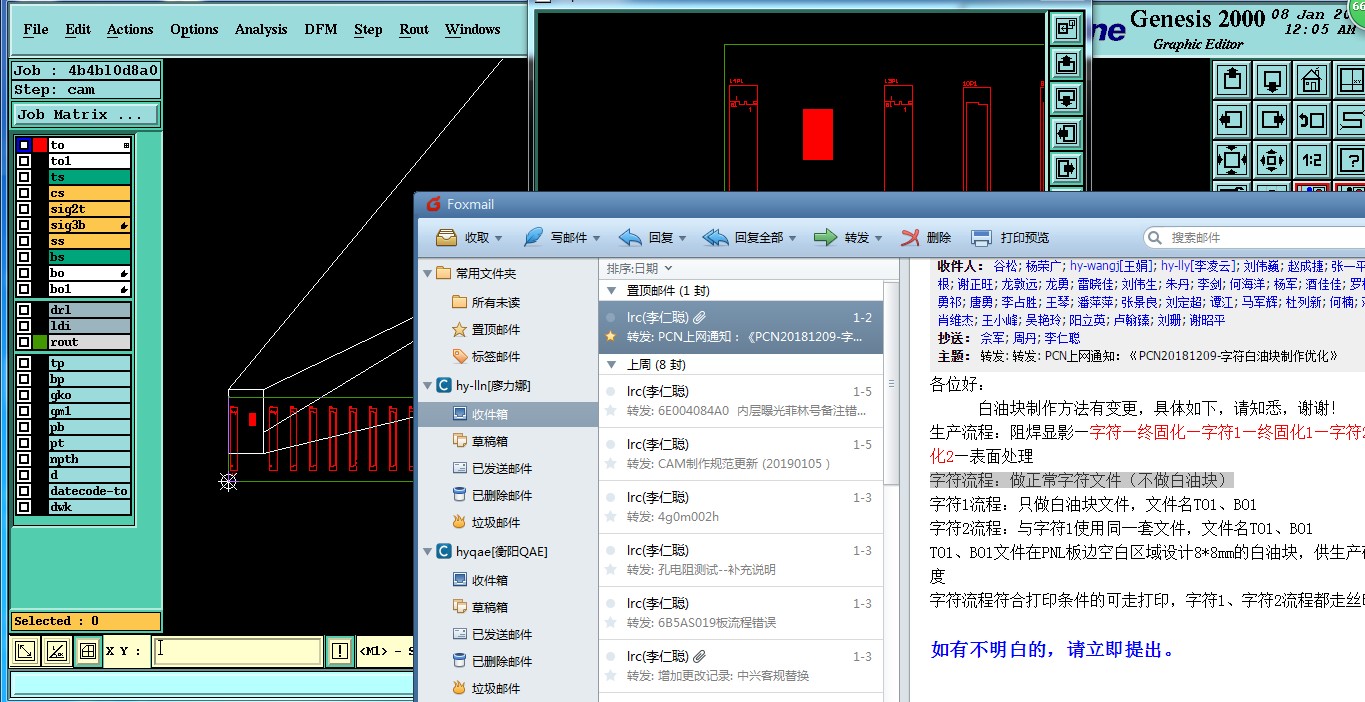This screenshot has width=1365, height=702.
Task: Click pan left icon in middle window's toolbar
Action: coord(1067,132)
